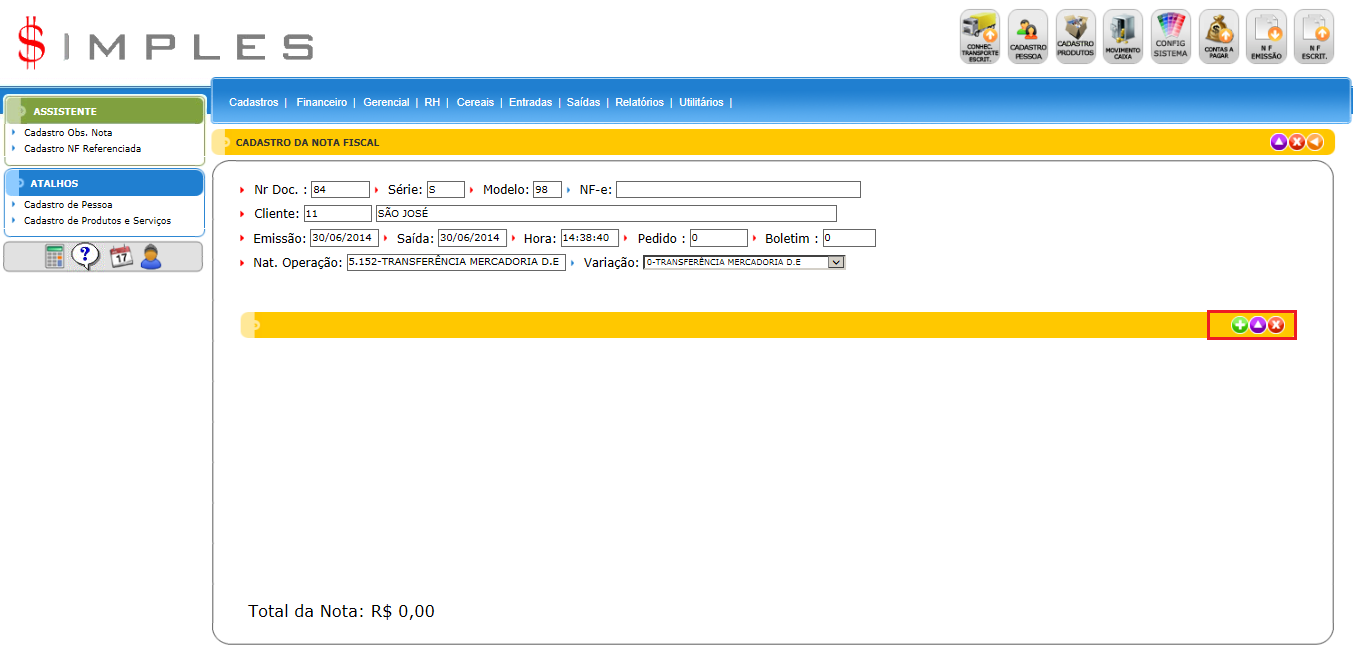Open Contas a Pagar money bag icon
The height and width of the screenshot is (649, 1353).
coord(1218,37)
